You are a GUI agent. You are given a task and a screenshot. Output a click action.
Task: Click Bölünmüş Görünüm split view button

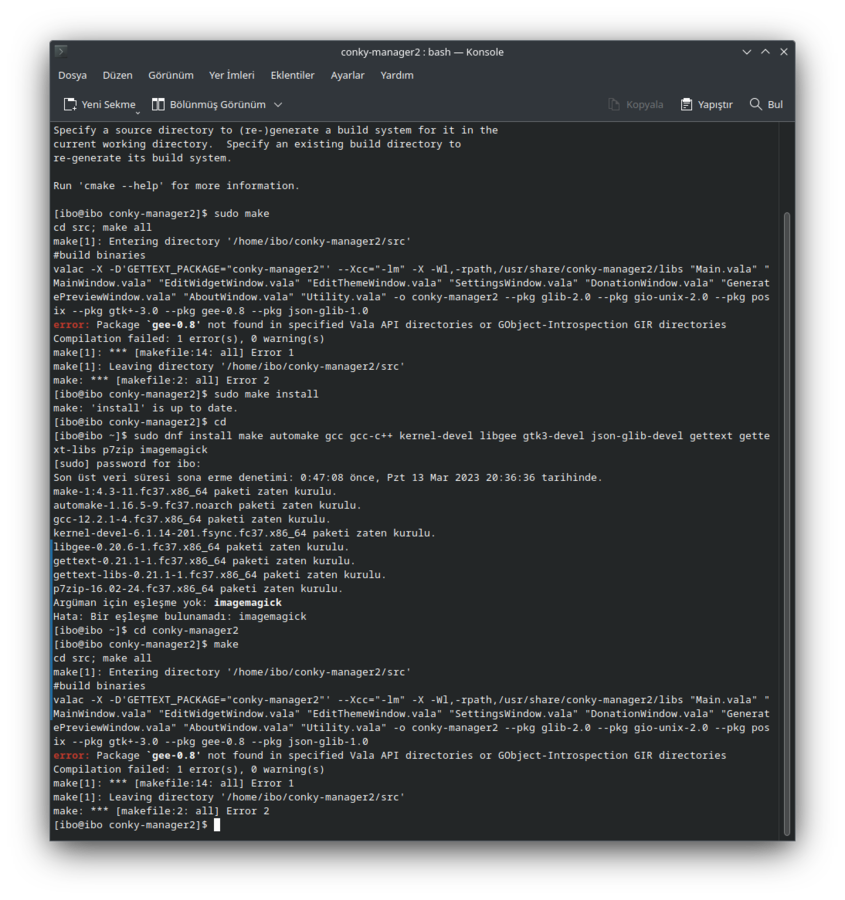click(x=210, y=104)
